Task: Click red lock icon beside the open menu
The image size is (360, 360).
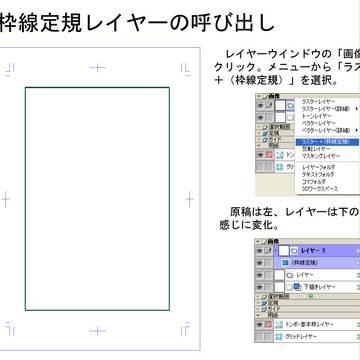Action: (268, 155)
